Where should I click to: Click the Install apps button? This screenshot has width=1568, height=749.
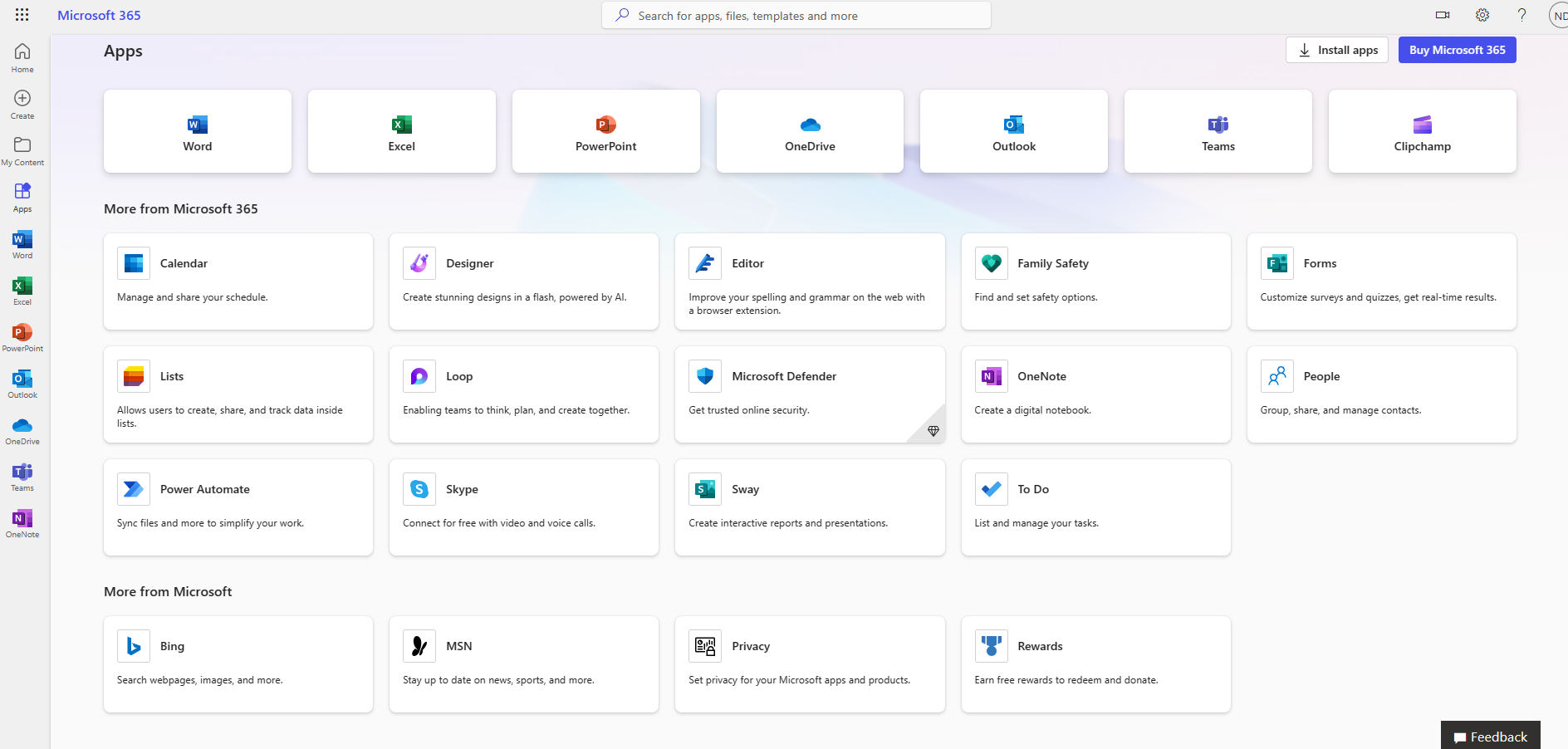click(x=1337, y=50)
